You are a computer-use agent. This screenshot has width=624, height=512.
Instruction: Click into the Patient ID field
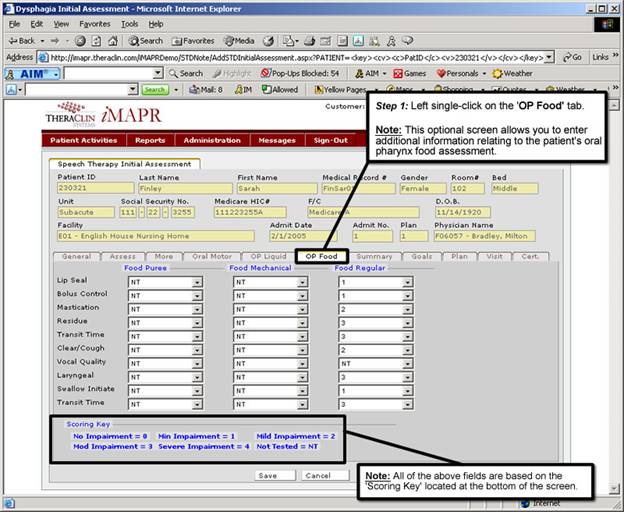(x=96, y=188)
